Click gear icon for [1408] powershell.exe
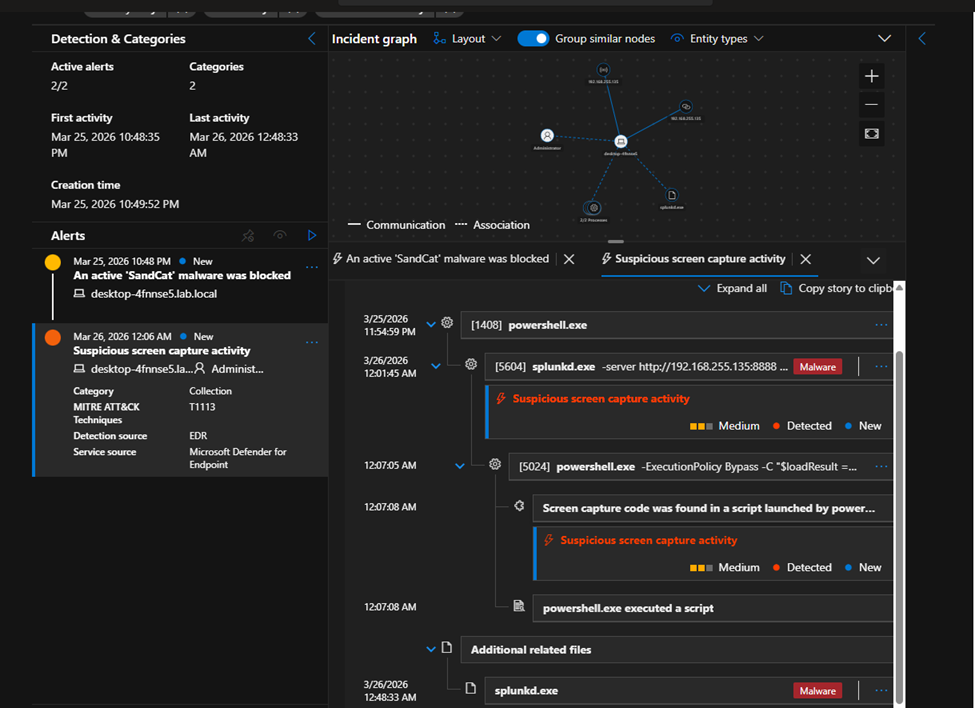975x708 pixels. (447, 323)
